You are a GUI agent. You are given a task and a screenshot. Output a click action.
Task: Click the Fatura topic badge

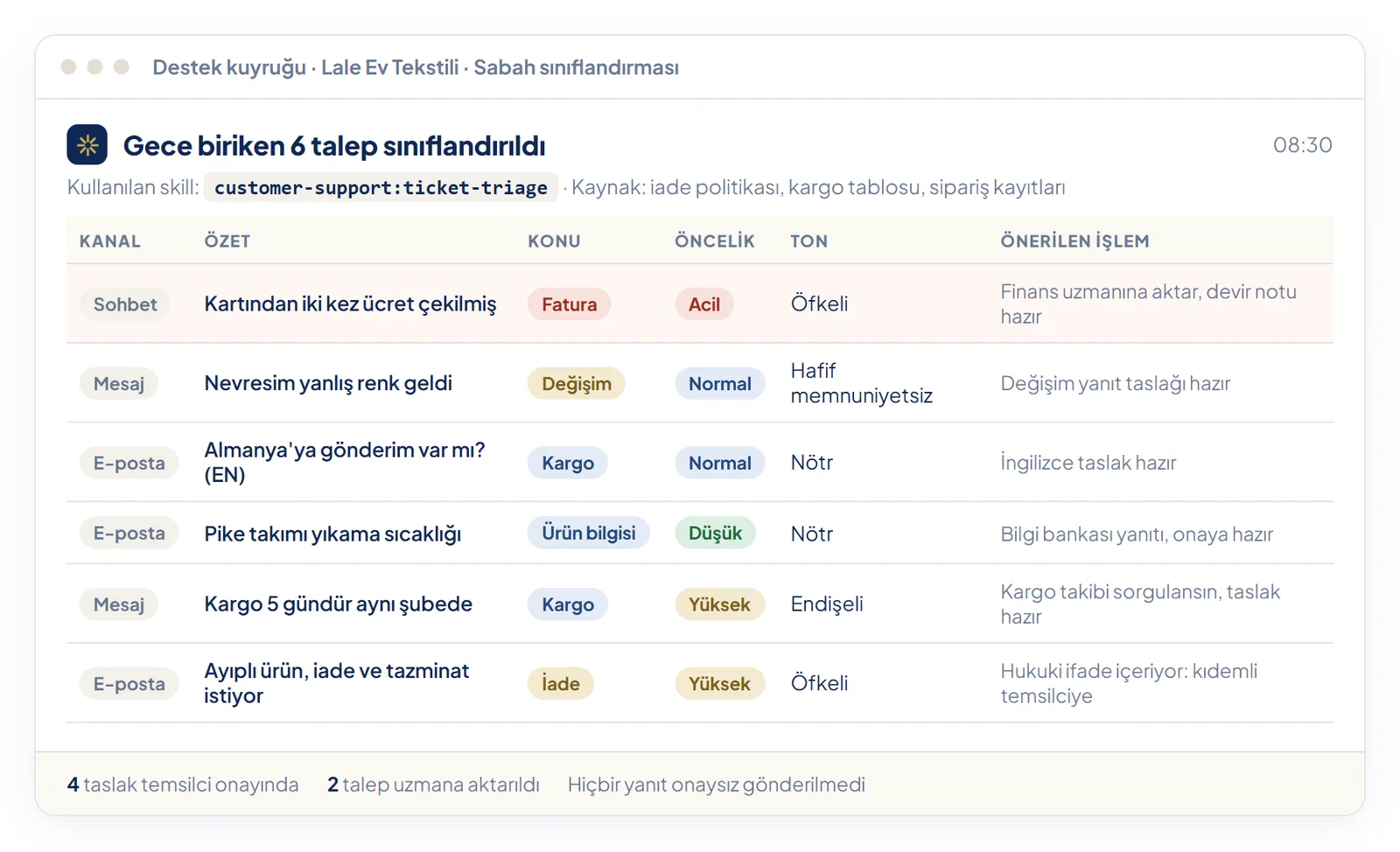[569, 304]
